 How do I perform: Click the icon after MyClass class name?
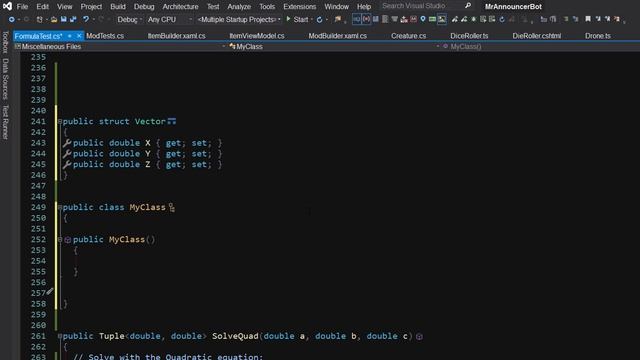coord(172,207)
